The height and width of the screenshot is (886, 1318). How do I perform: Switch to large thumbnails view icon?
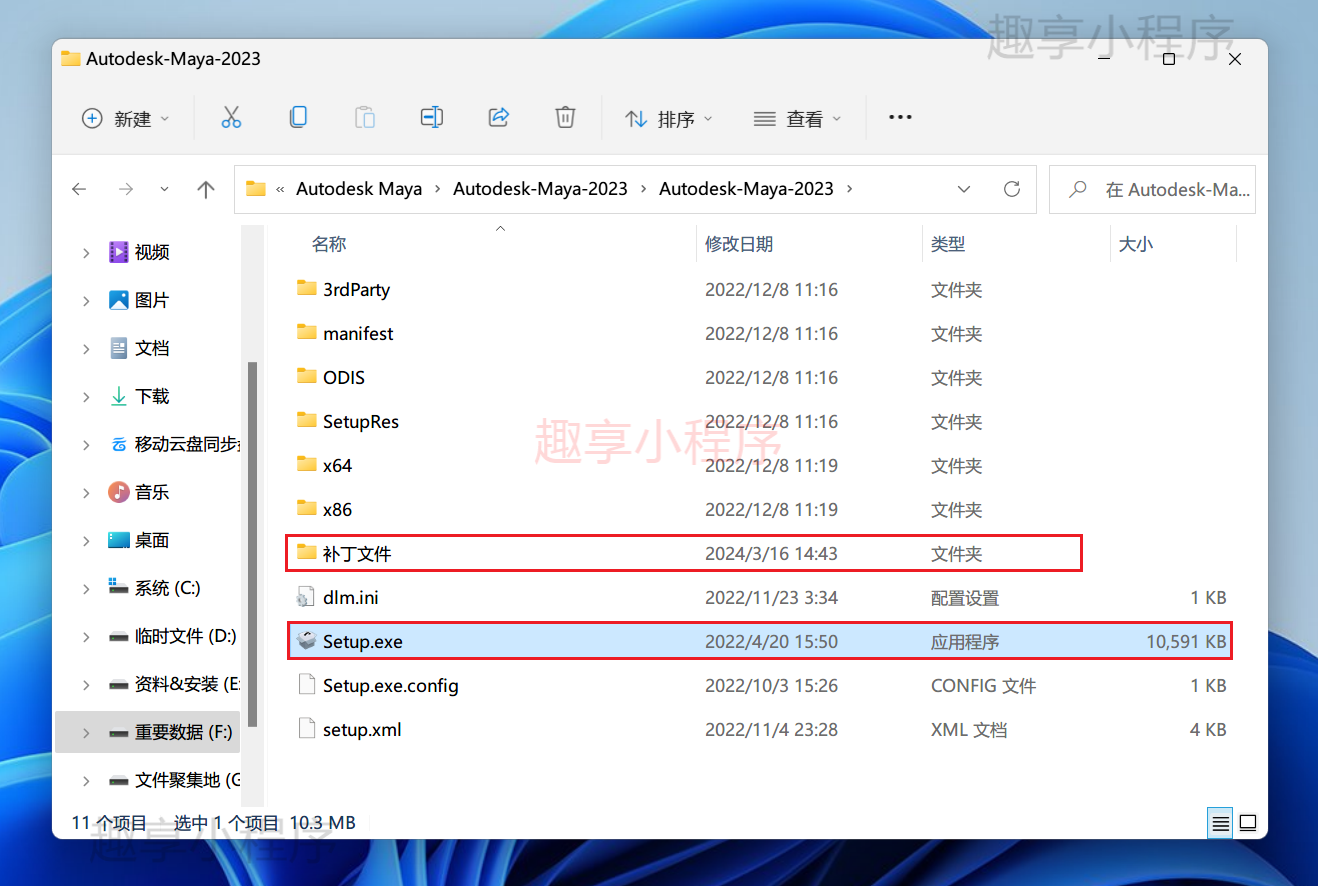tap(1248, 824)
